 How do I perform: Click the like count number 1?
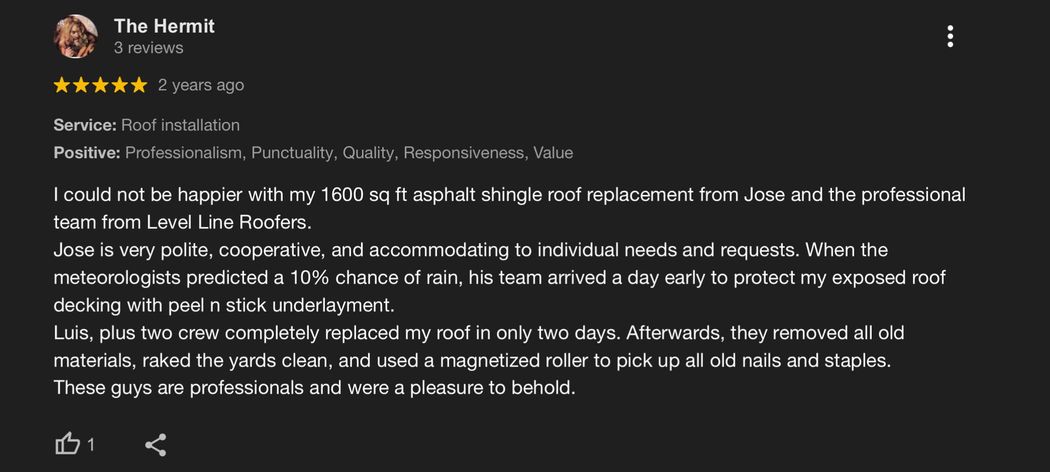click(91, 445)
